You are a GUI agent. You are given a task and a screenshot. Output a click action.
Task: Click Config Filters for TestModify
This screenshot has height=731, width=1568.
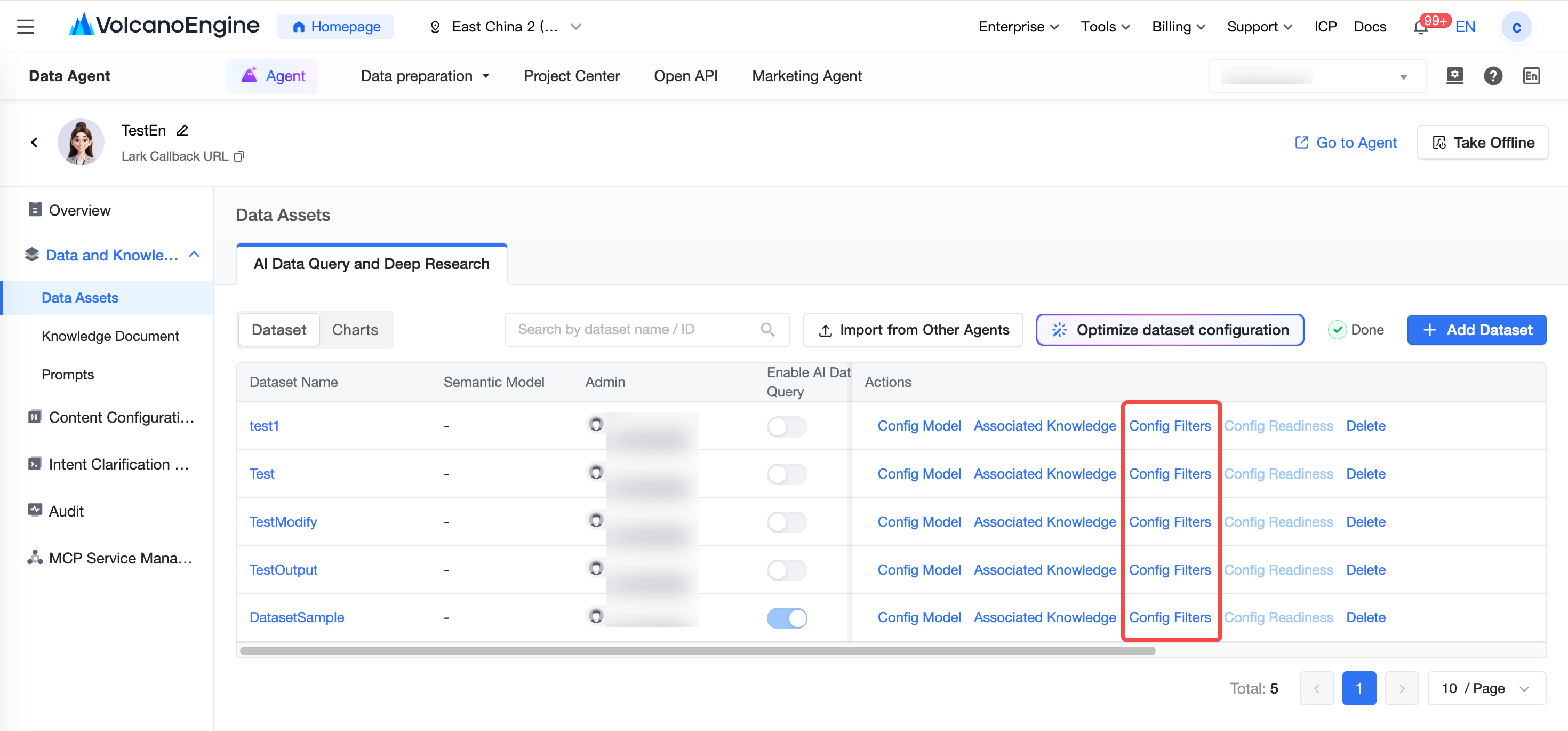coord(1169,522)
